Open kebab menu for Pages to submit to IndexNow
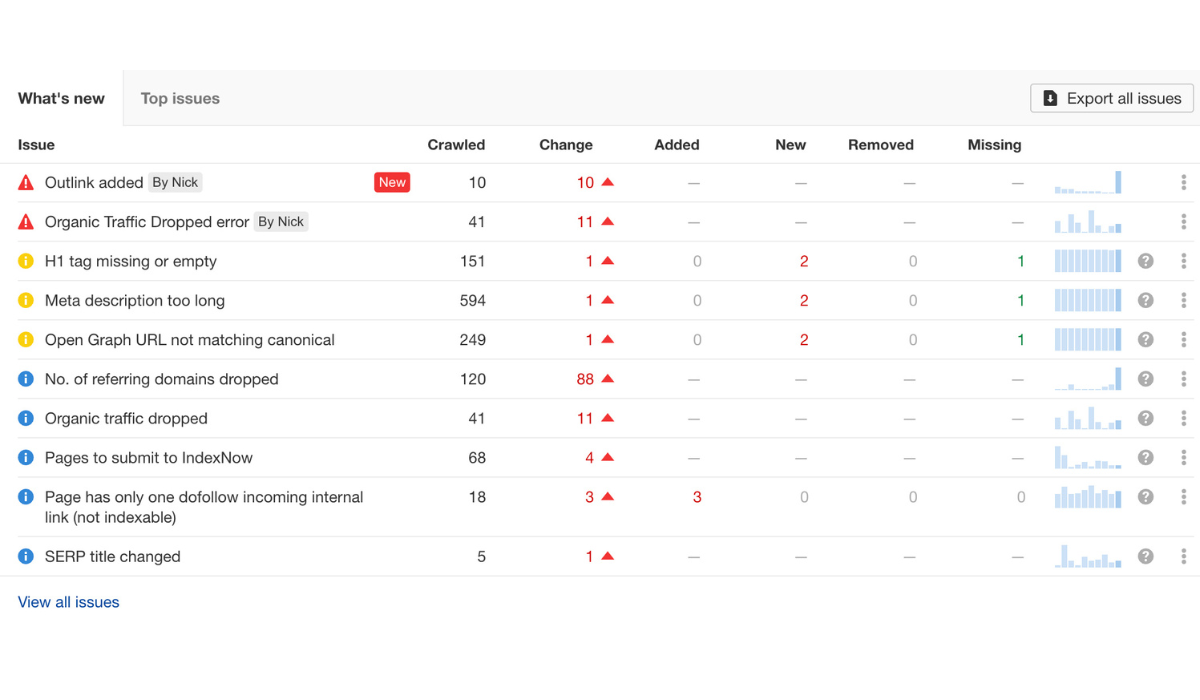The height and width of the screenshot is (700, 1200). (x=1183, y=457)
